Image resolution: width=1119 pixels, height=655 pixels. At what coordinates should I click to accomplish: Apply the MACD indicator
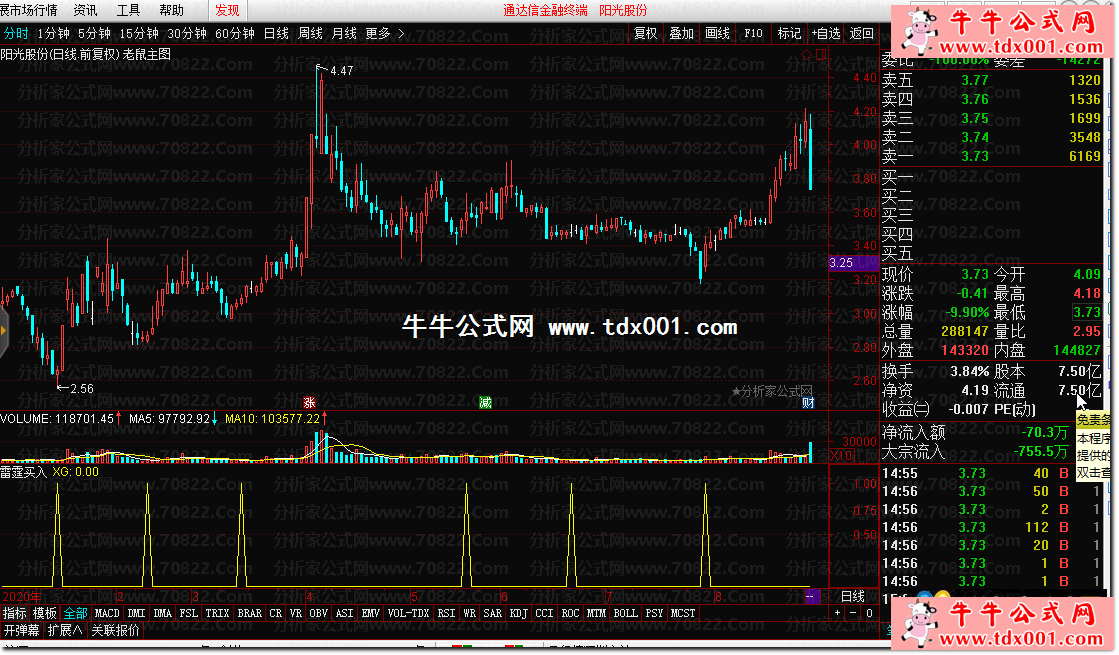point(107,614)
